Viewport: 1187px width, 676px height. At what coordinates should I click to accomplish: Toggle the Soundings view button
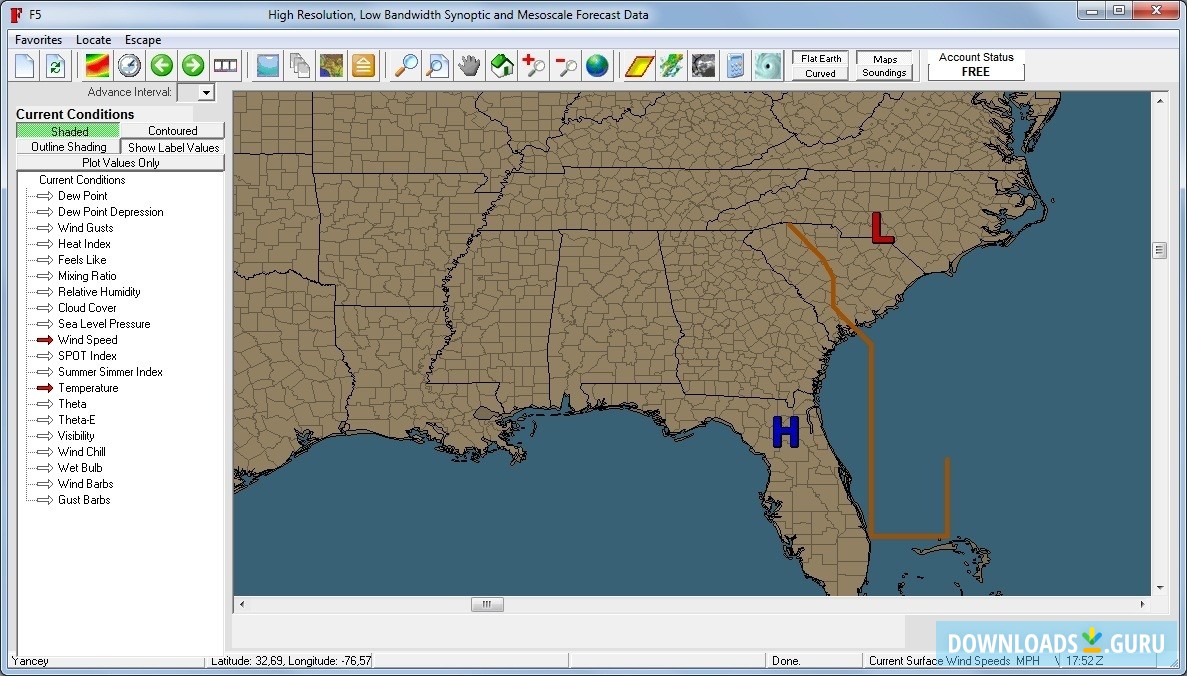(884, 73)
